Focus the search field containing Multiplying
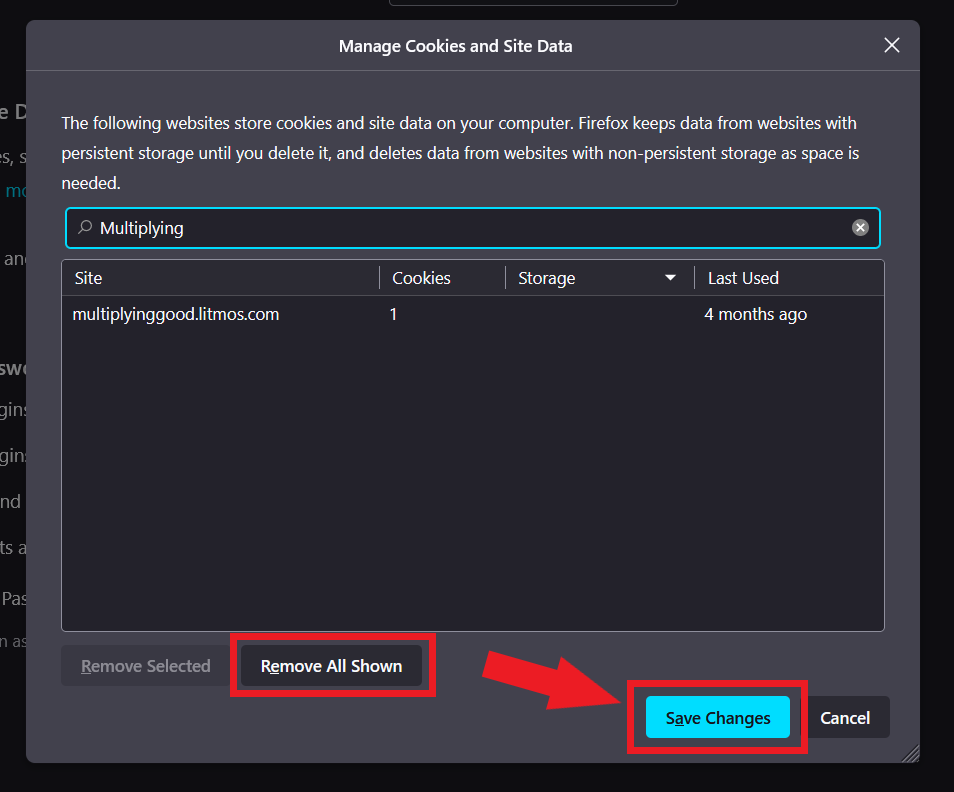954x792 pixels. pos(470,228)
